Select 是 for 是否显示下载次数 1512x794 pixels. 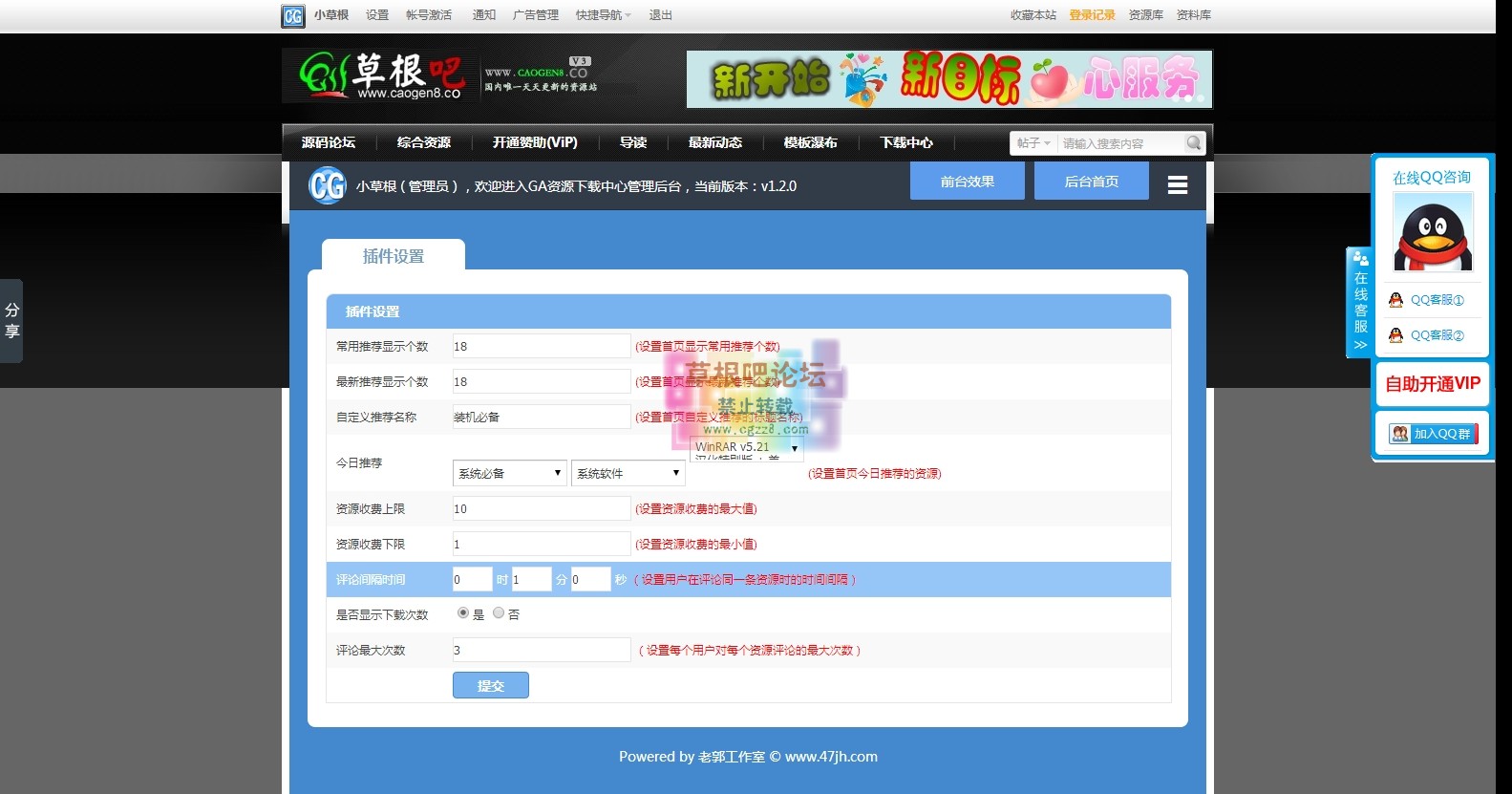tap(463, 613)
